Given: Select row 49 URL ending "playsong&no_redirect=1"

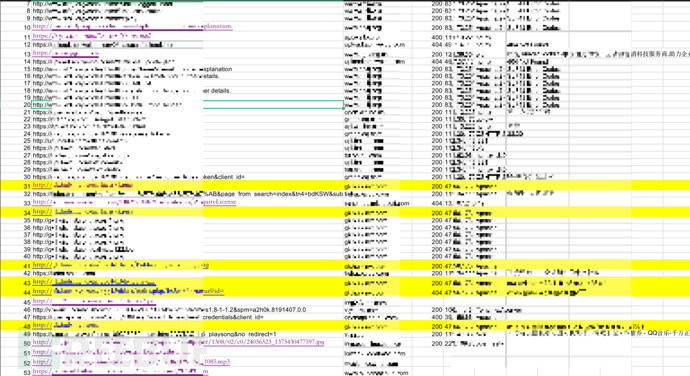Looking at the screenshot, I should point(154,334).
